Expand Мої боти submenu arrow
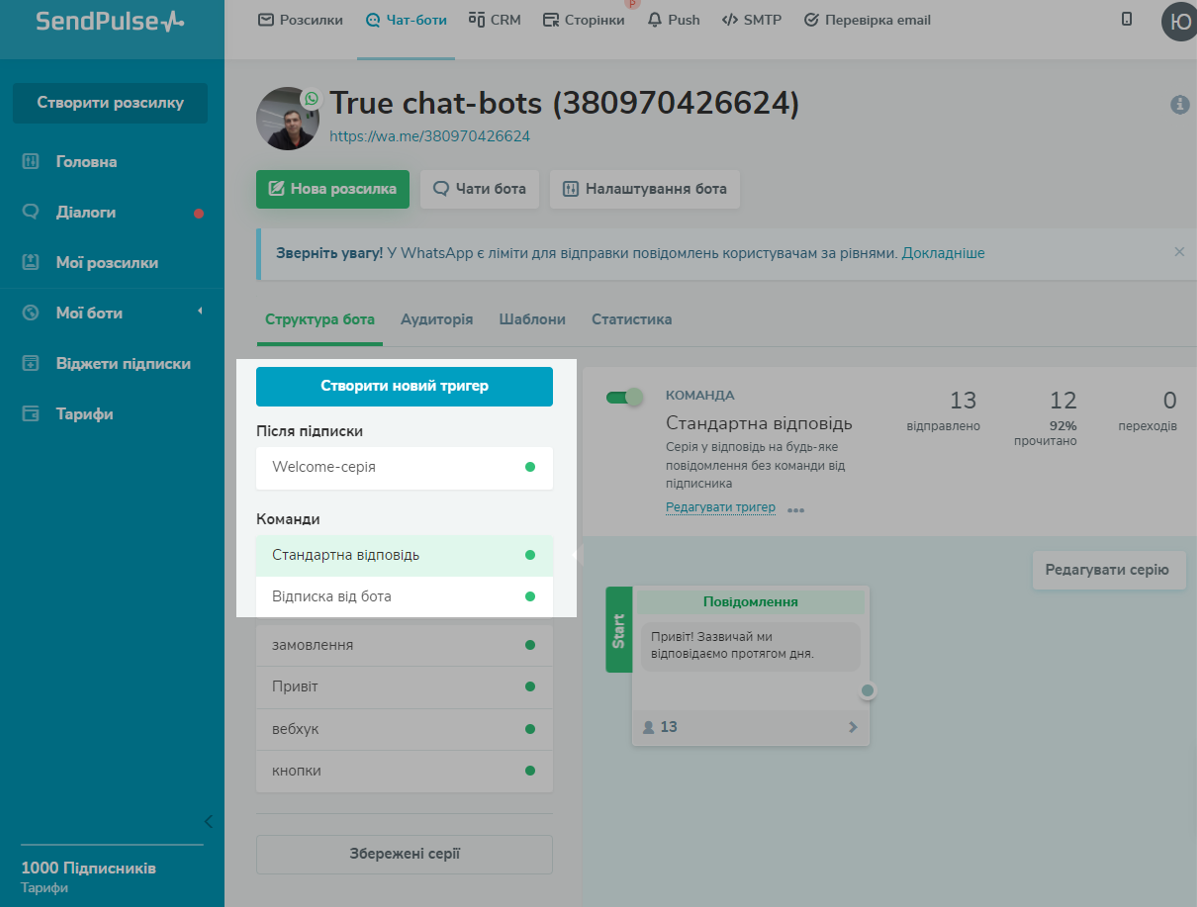 200,311
